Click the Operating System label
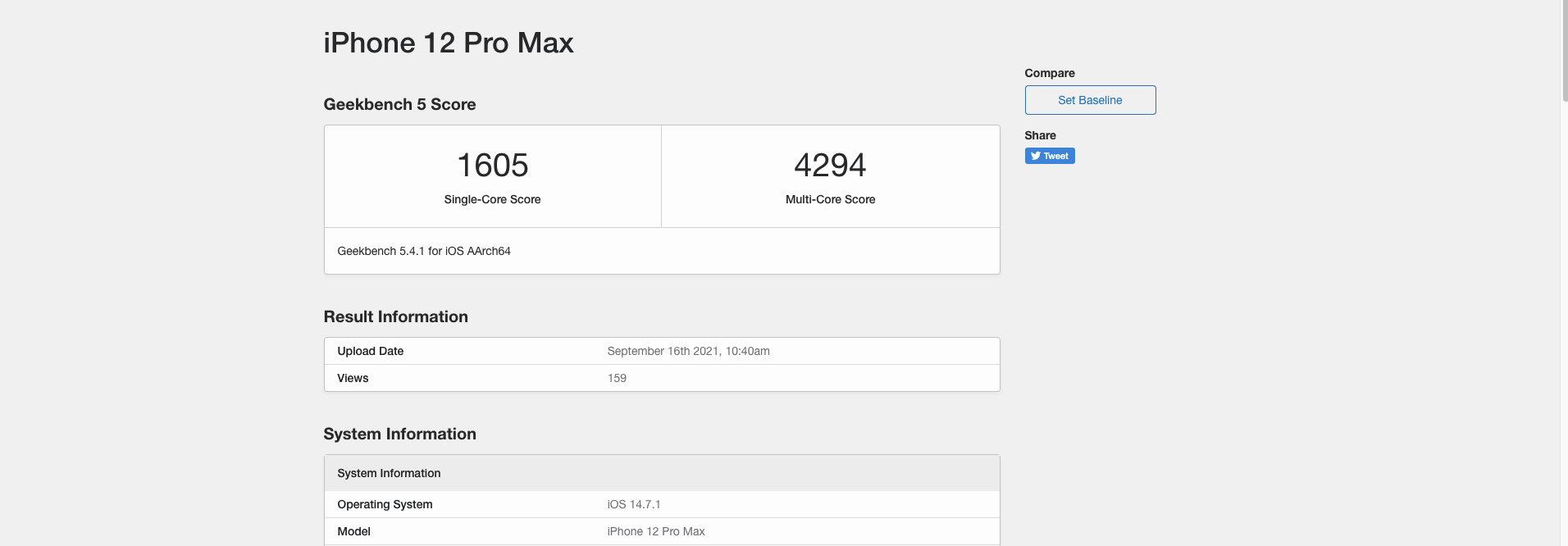The image size is (1568, 546). tap(385, 504)
